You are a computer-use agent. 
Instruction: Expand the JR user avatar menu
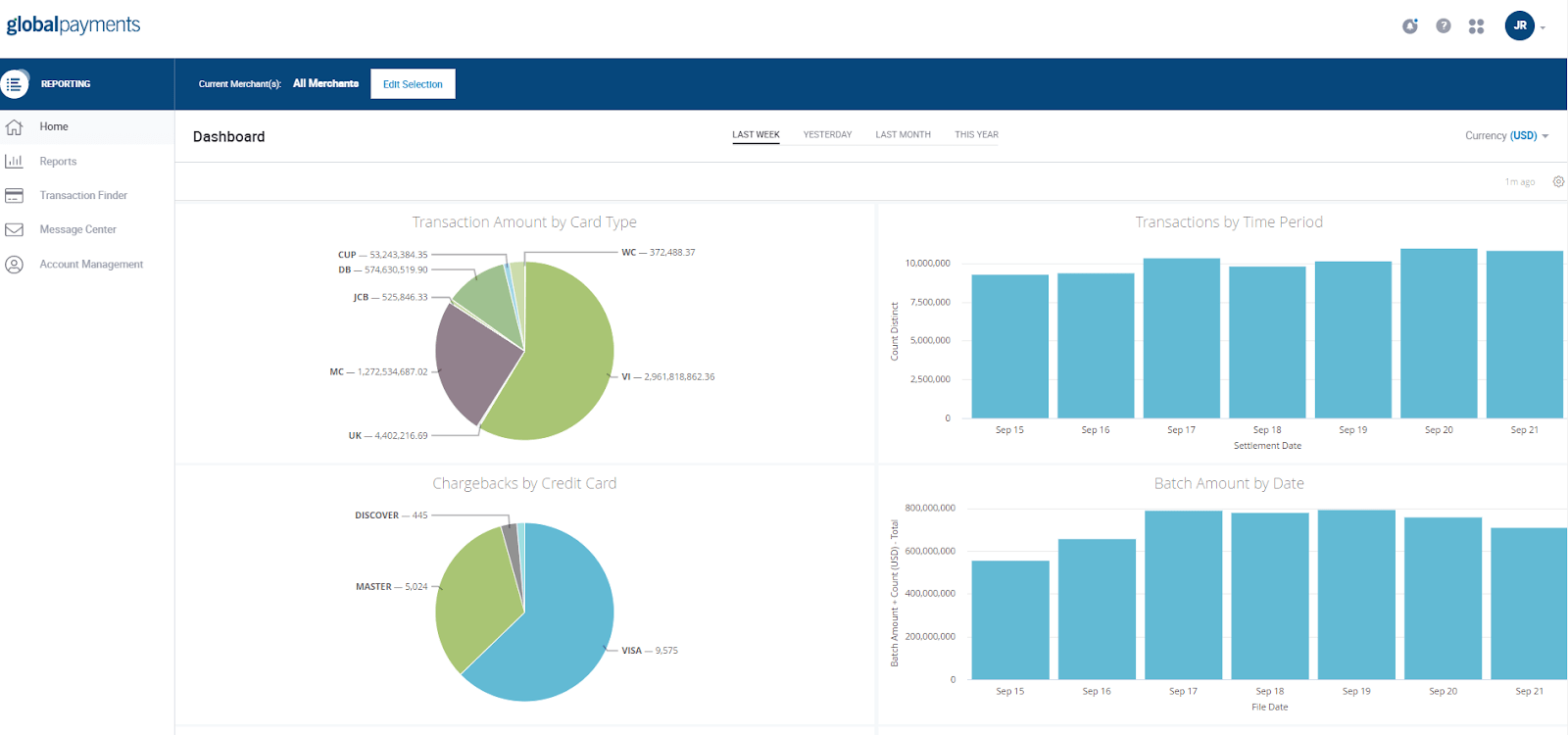pyautogui.click(x=1520, y=25)
